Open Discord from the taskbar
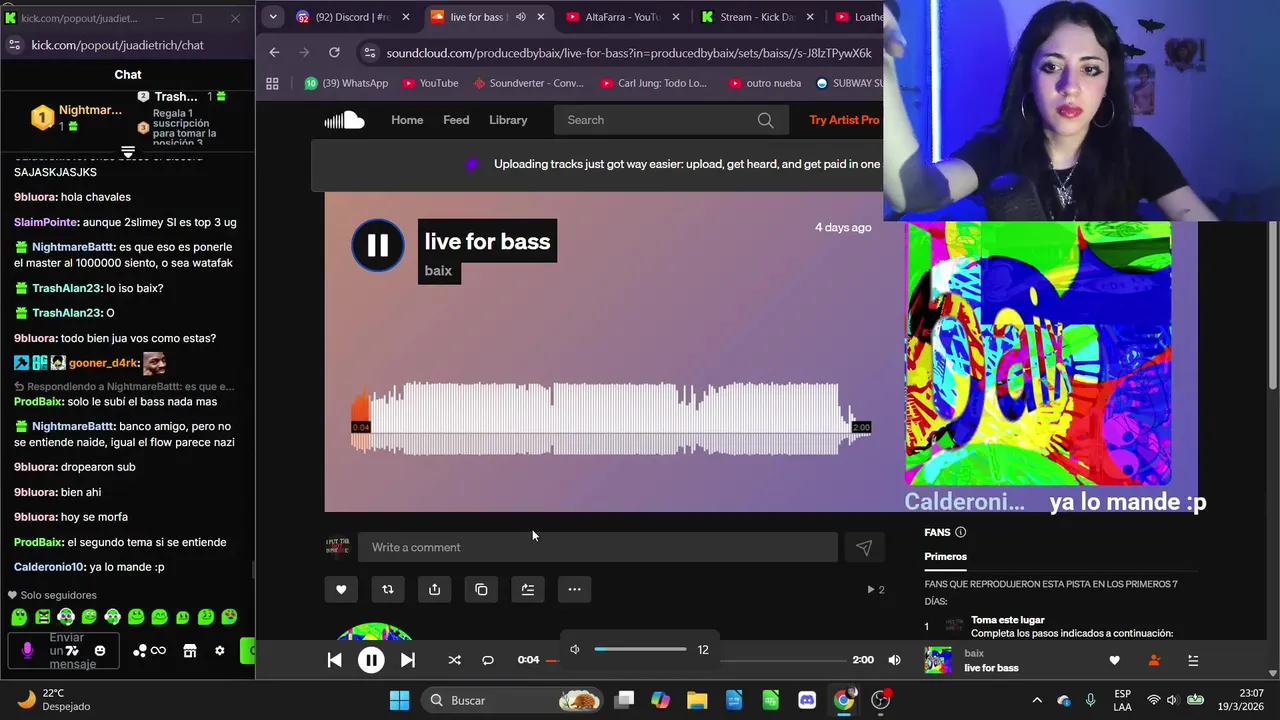1280x720 pixels. click(x=807, y=700)
